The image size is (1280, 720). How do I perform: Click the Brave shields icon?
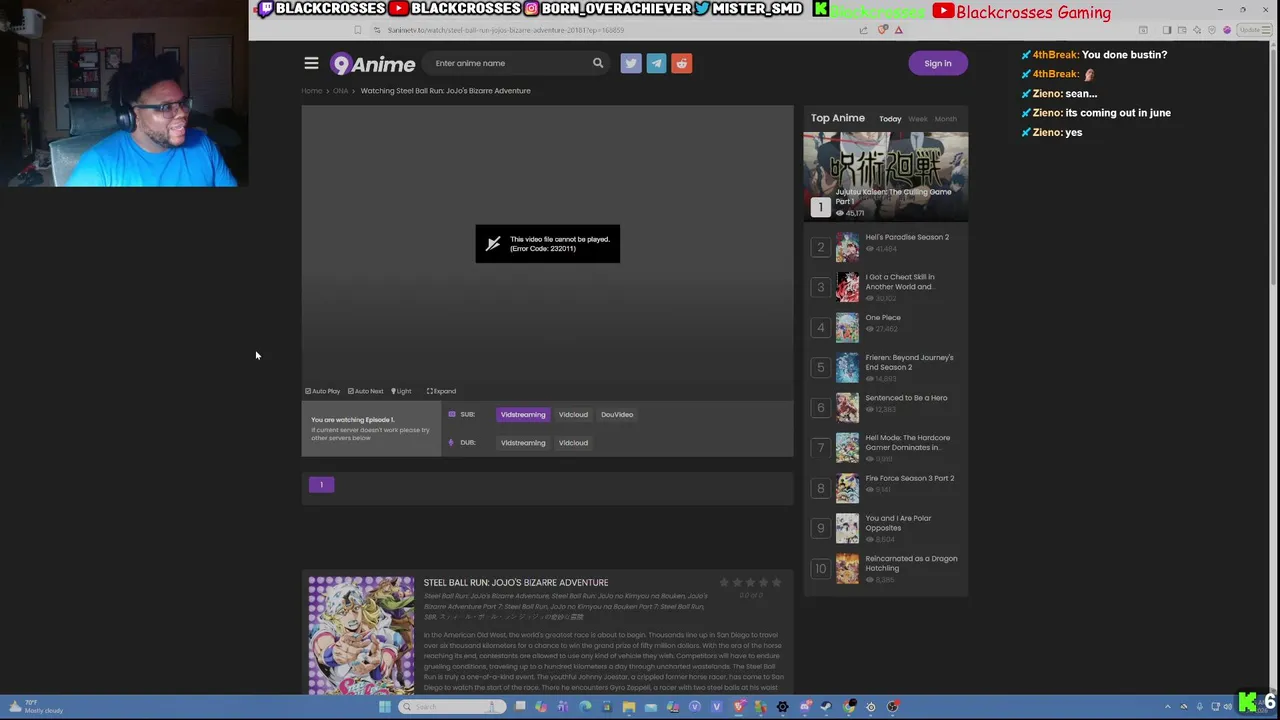(x=882, y=30)
